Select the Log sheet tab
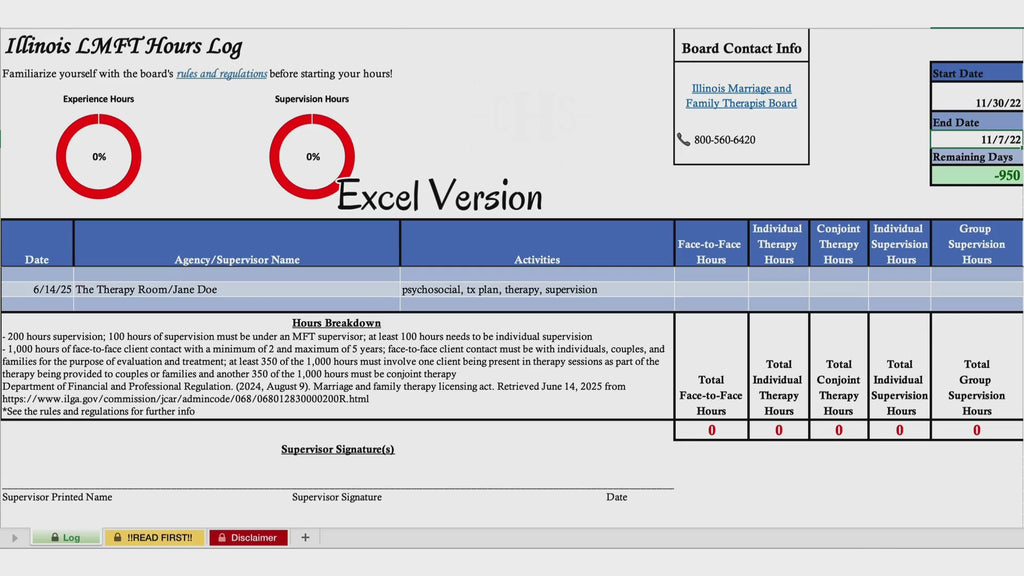Viewport: 1024px width, 576px height. pos(66,537)
